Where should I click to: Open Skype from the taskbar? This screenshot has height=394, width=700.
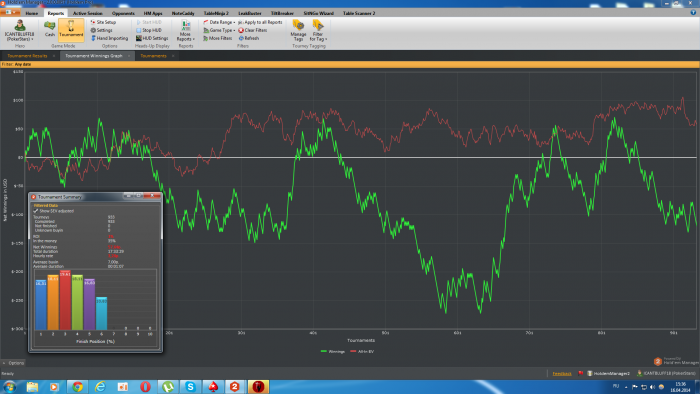click(x=190, y=386)
